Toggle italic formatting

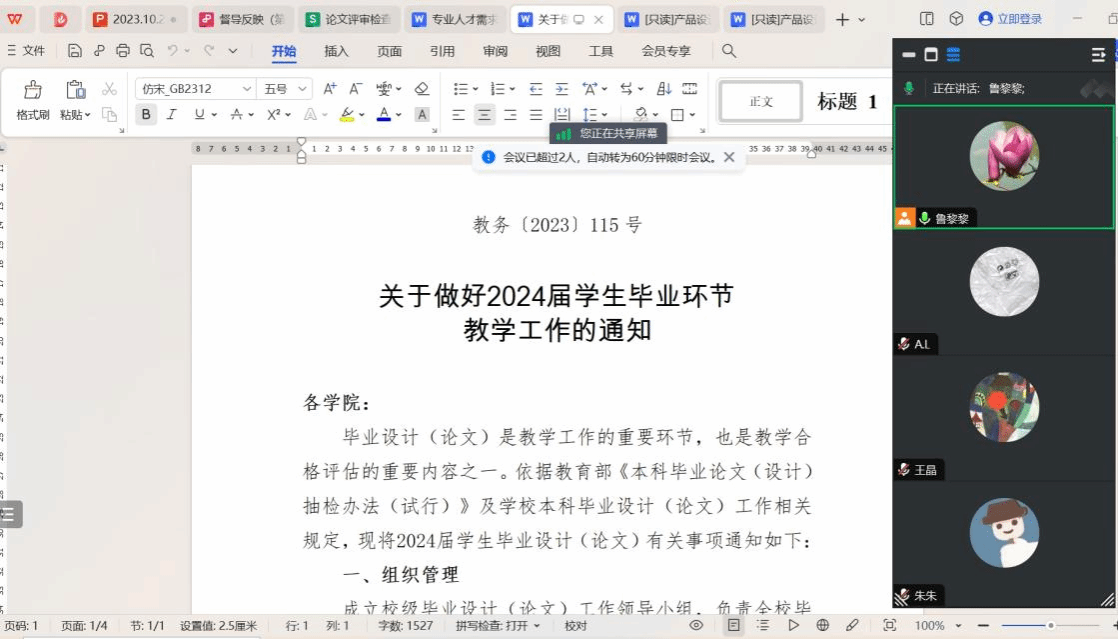(x=172, y=115)
